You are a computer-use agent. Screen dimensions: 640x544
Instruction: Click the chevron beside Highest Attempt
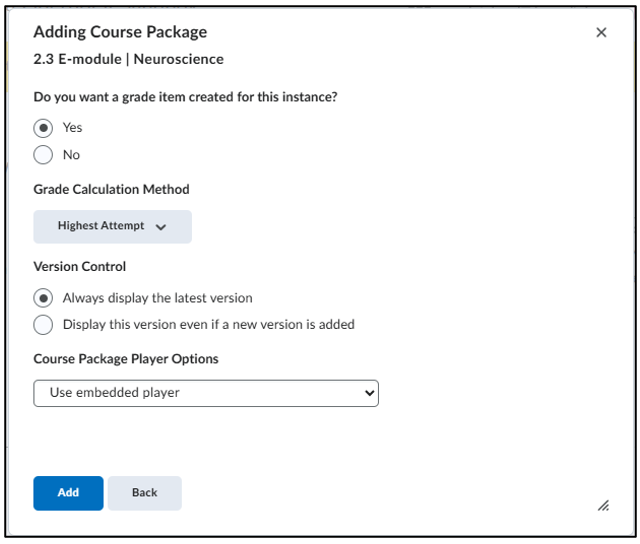click(161, 227)
